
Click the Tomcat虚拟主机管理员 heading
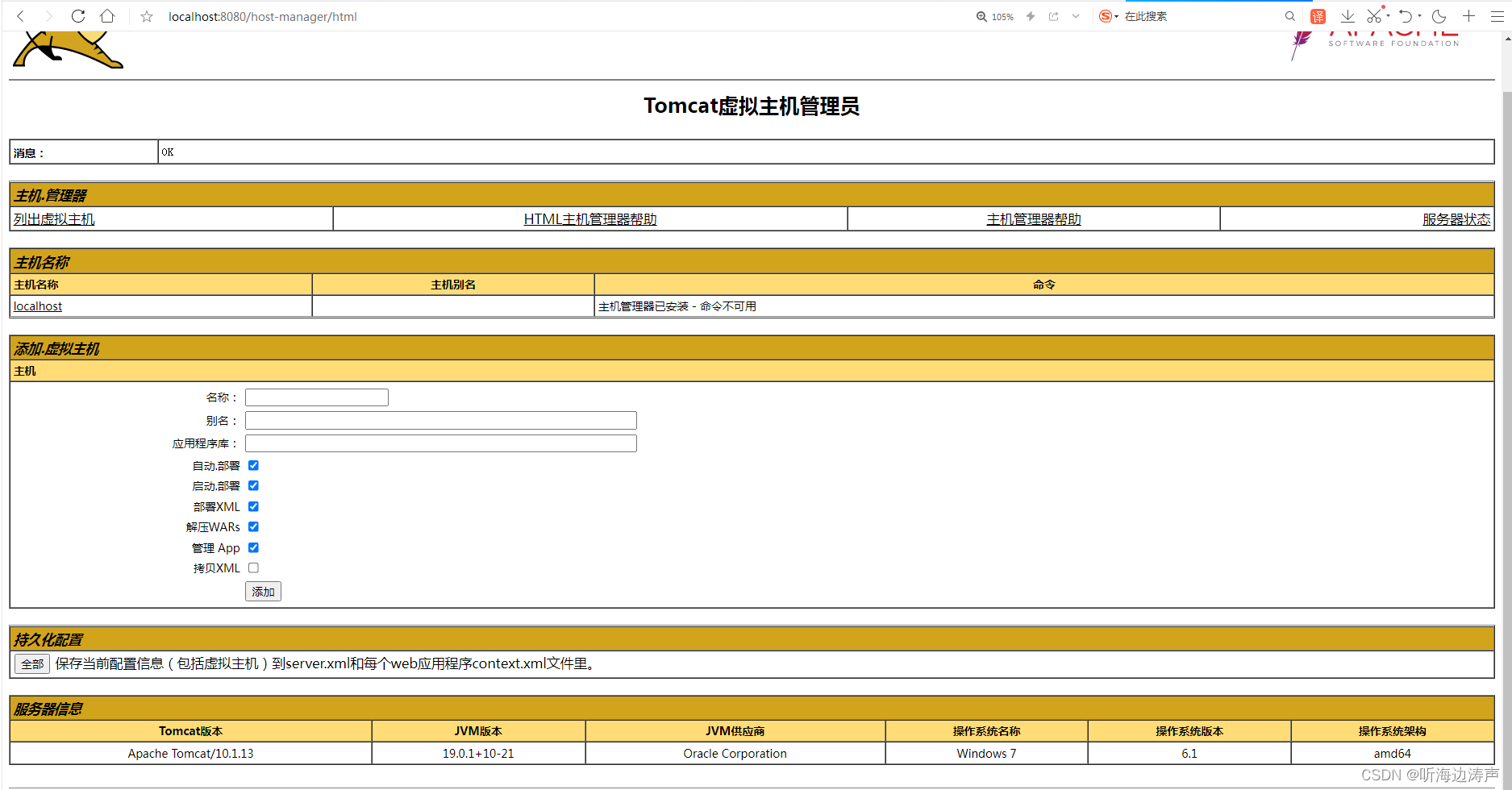(752, 106)
